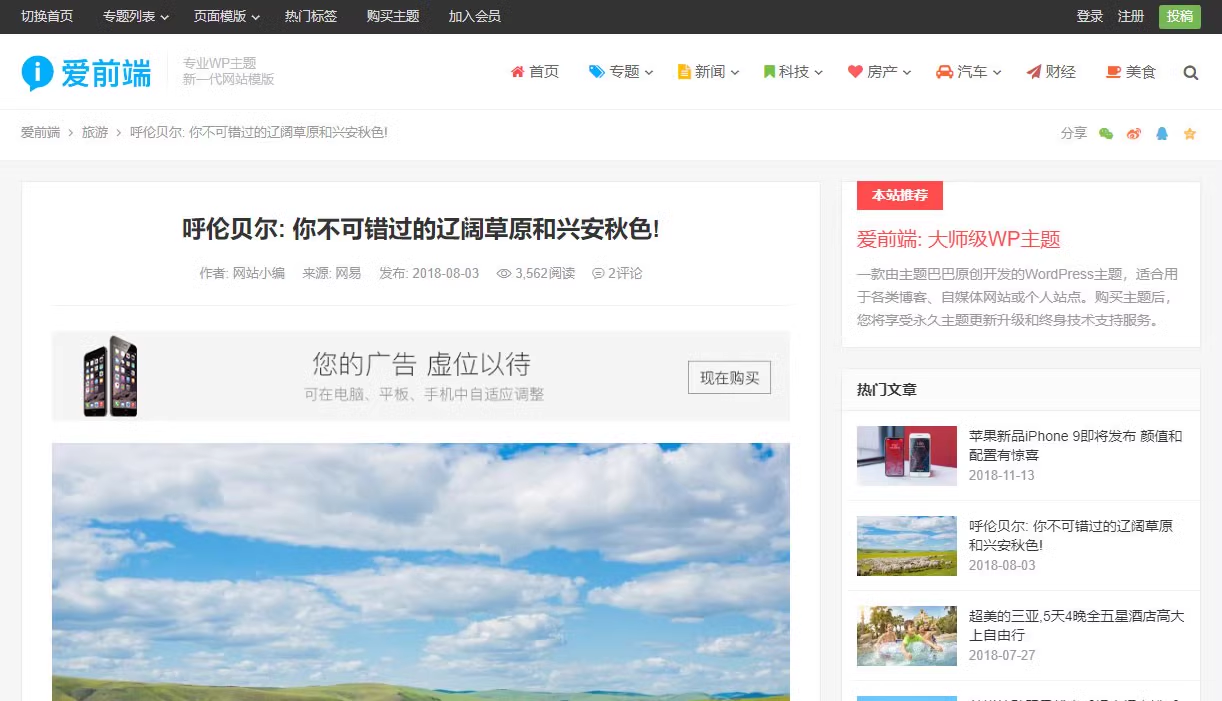Click the large grassland sky article image
This screenshot has height=701, width=1222.
coord(421,572)
